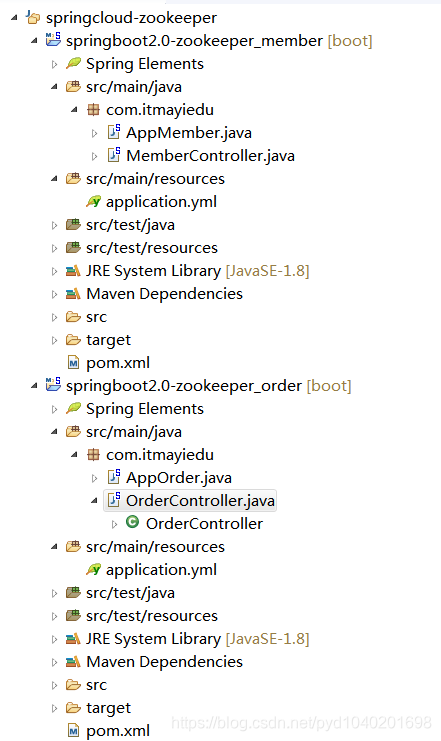
Task: Click the zookeeper_order Maven project icon
Action: click(53, 385)
